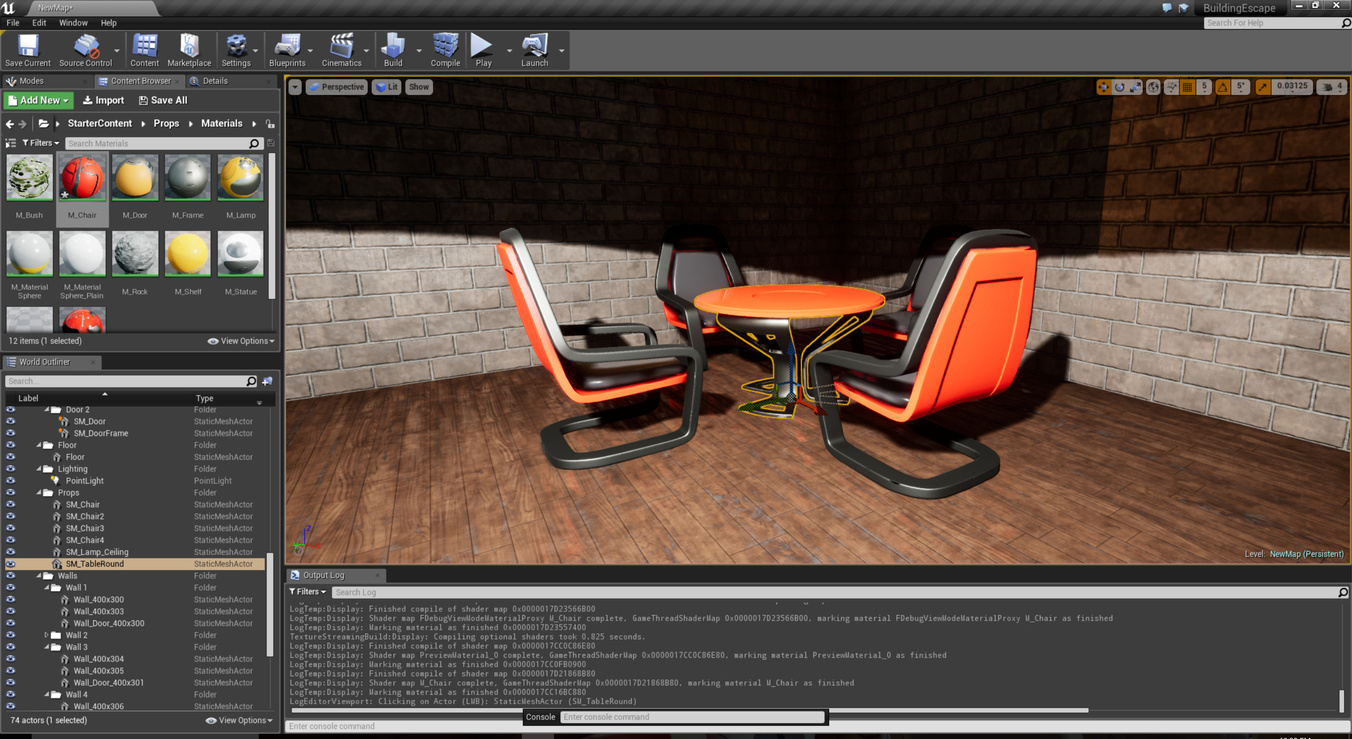Click the Add New button
This screenshot has height=739, width=1352.
click(39, 100)
